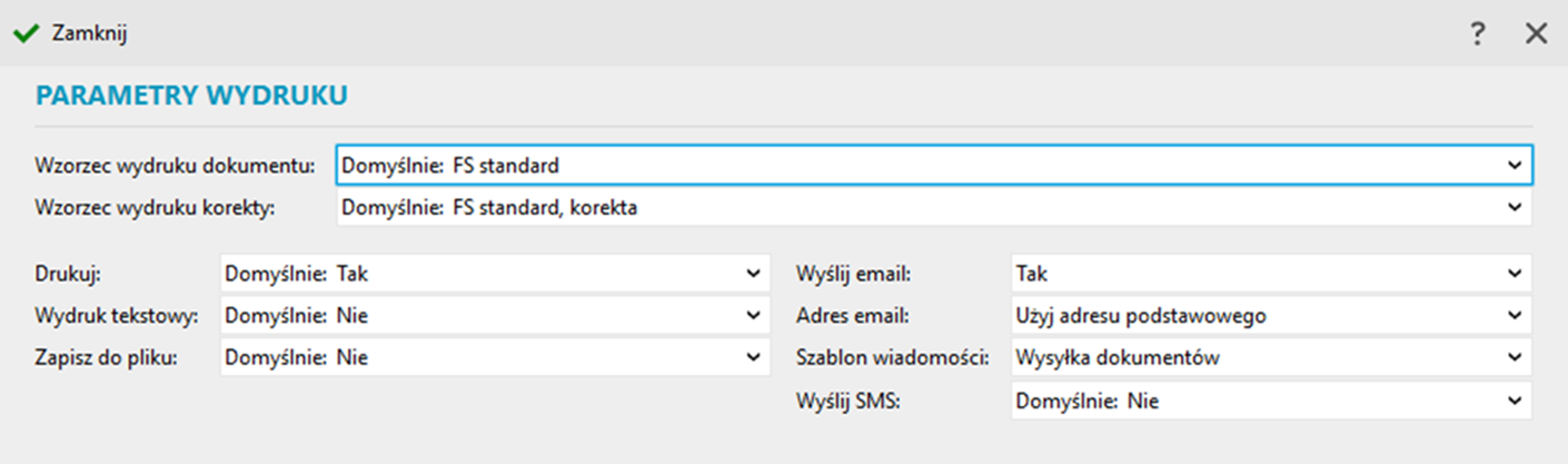This screenshot has height=464, width=1568.
Task: Expand the Wyślij email dropdown arrow
Action: click(1514, 273)
